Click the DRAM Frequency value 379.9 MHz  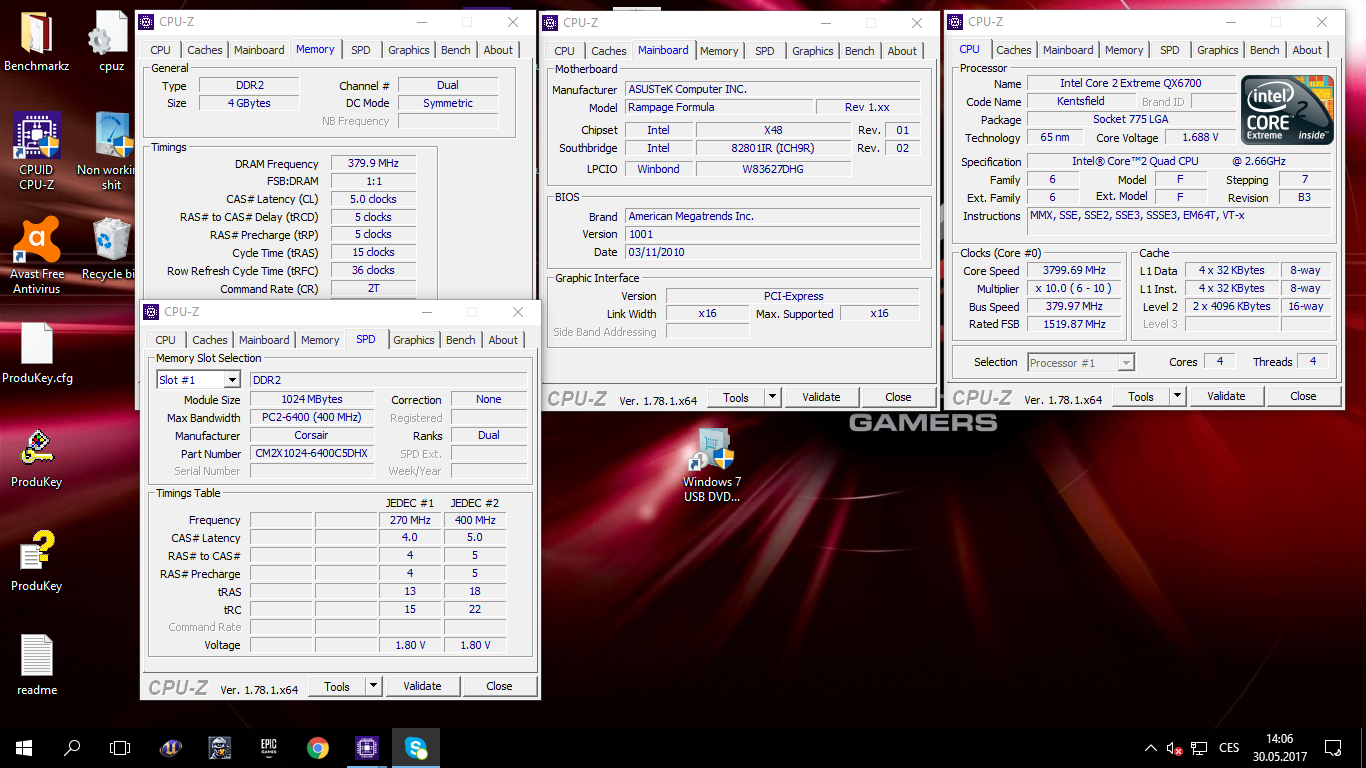372,164
